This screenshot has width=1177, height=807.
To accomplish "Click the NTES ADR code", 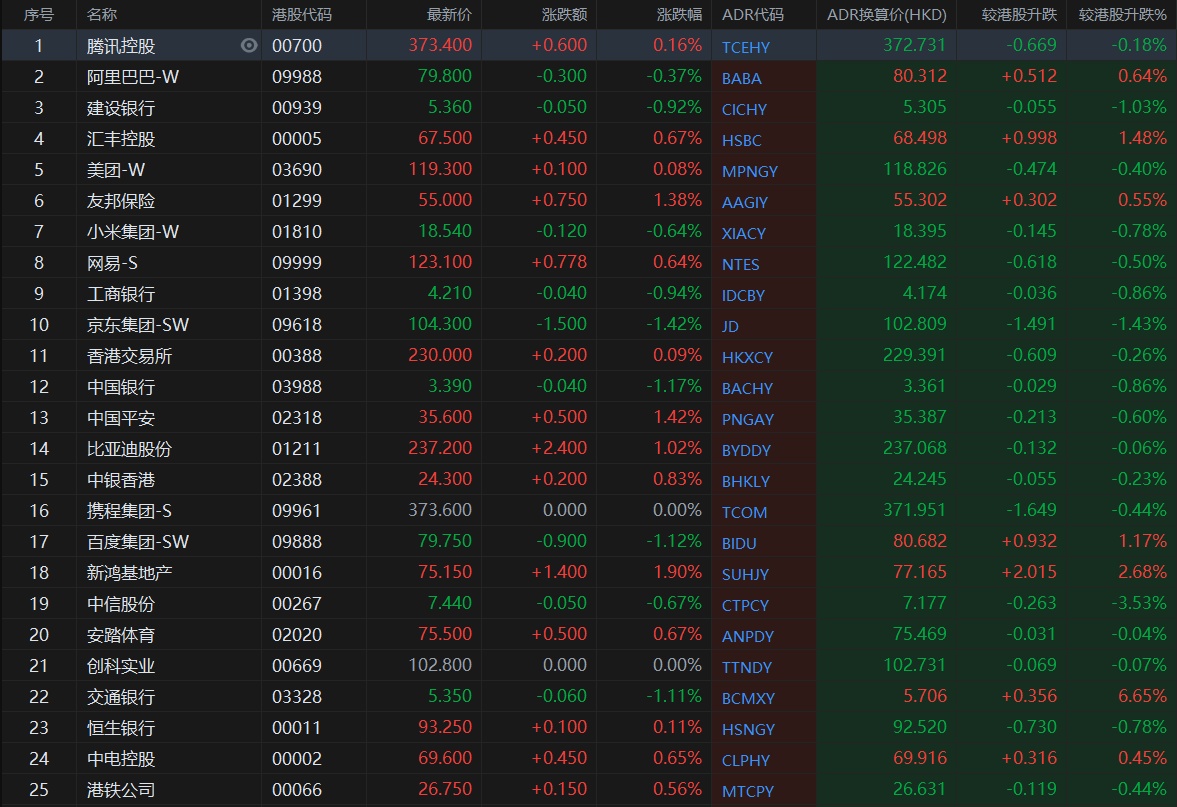I will coord(740,264).
